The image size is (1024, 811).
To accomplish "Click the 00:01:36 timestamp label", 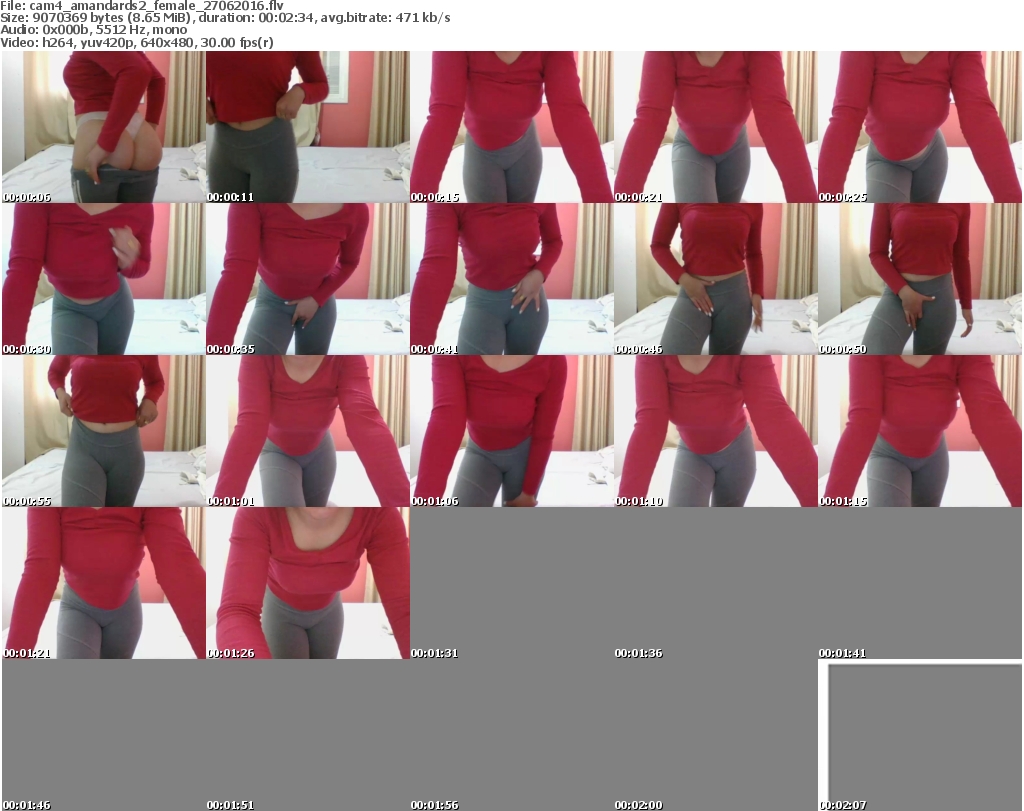I will pos(638,653).
